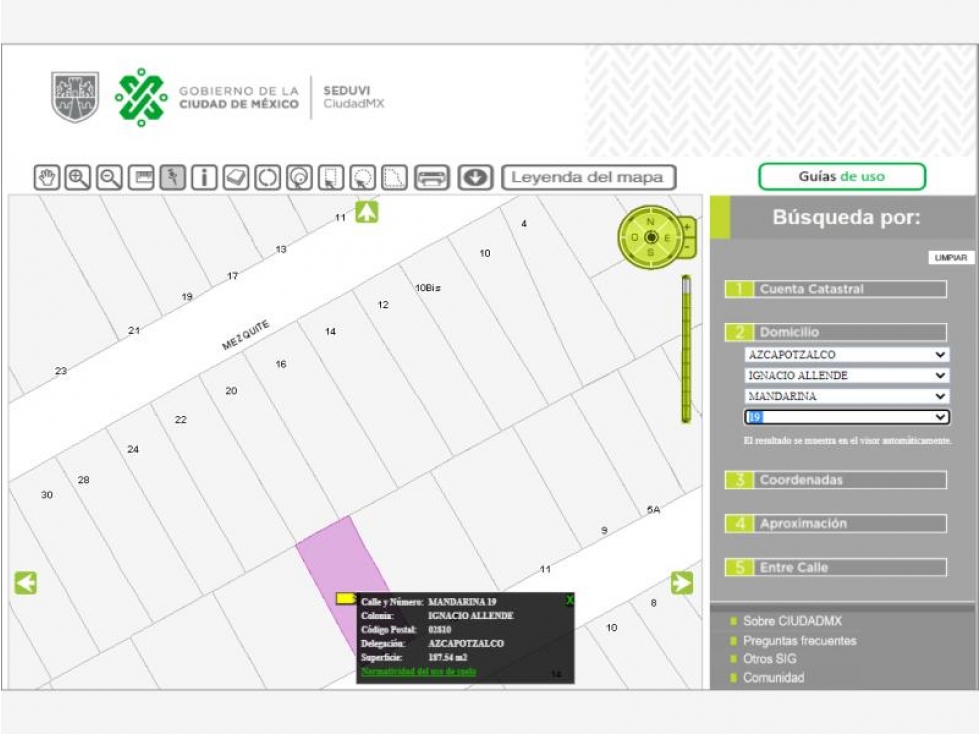Click N on the compass
Image resolution: width=979 pixels, height=734 pixels.
pyautogui.click(x=651, y=222)
